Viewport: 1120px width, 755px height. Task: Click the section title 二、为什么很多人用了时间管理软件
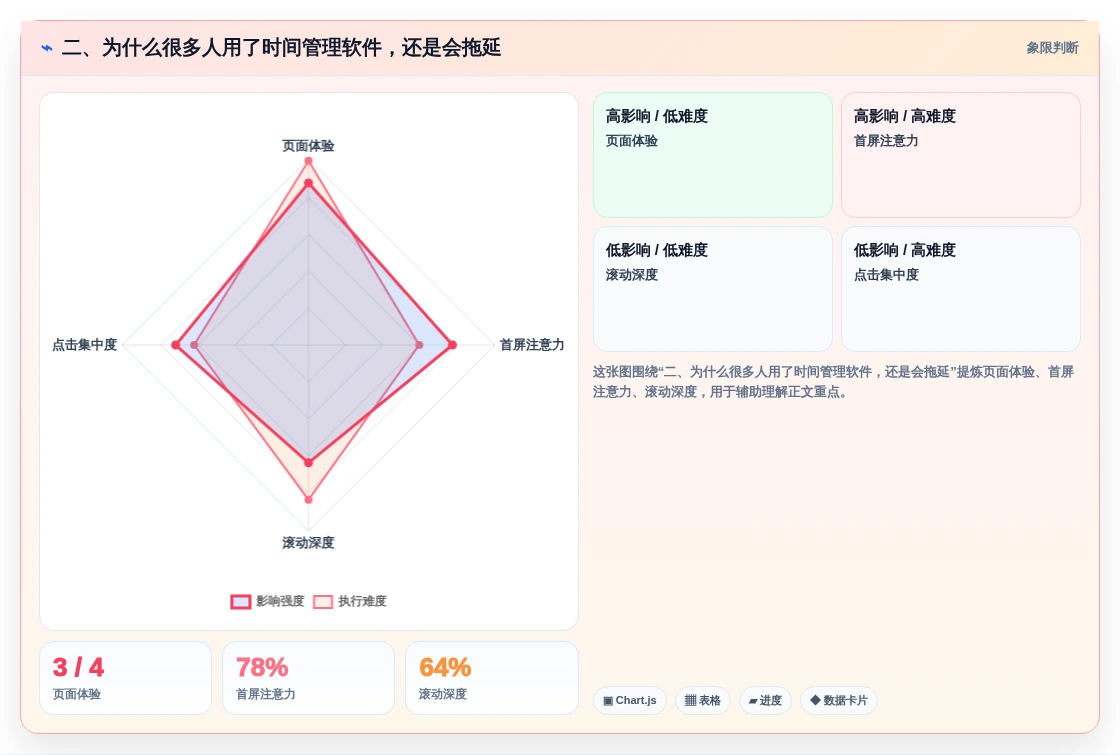pos(281,48)
